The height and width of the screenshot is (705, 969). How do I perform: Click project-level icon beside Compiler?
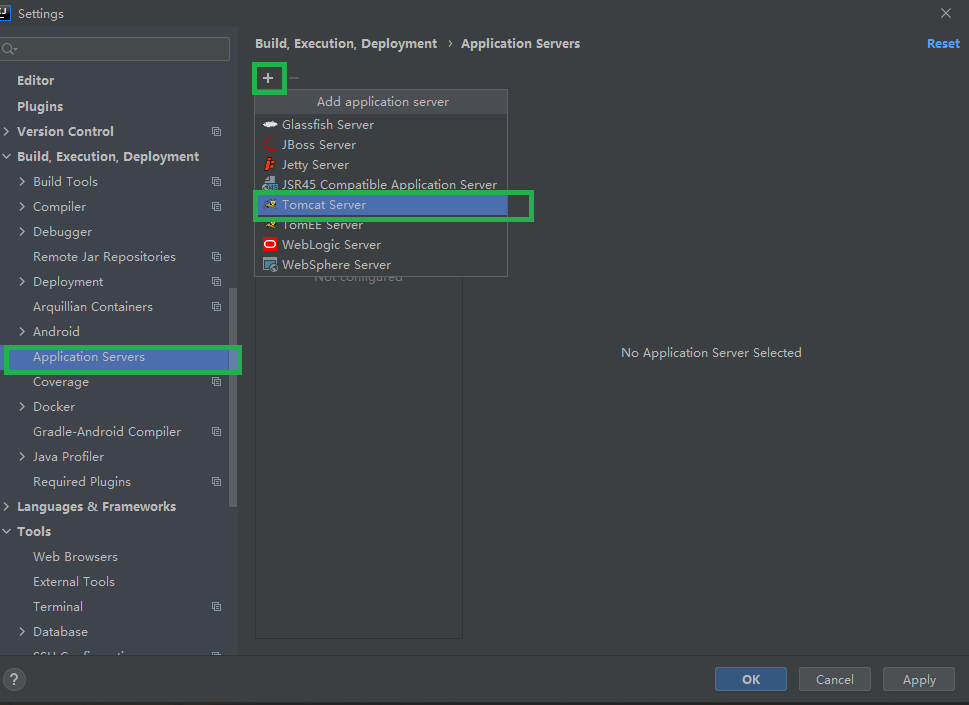[x=216, y=206]
